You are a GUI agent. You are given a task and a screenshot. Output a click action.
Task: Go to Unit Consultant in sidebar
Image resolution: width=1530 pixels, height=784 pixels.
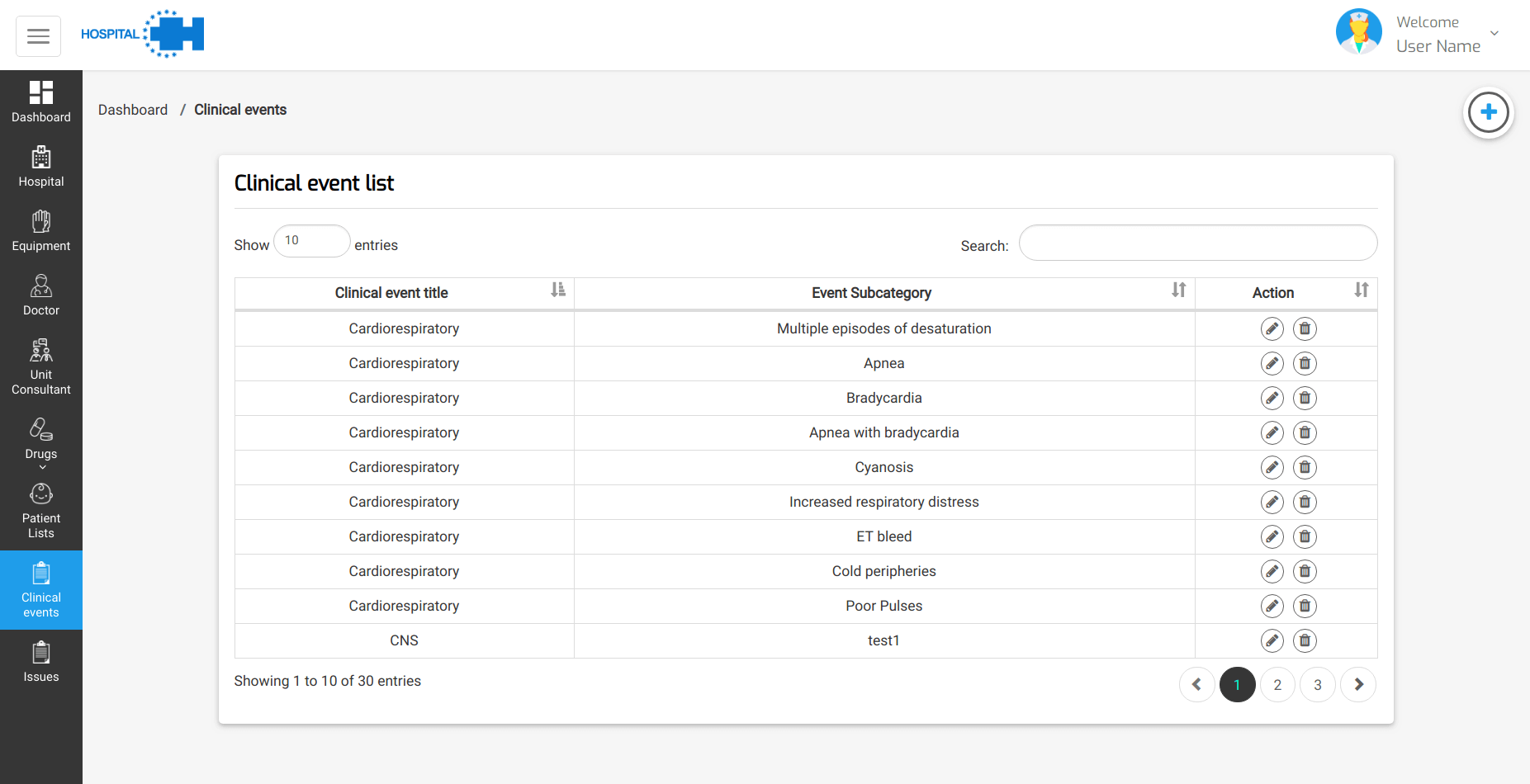41,366
